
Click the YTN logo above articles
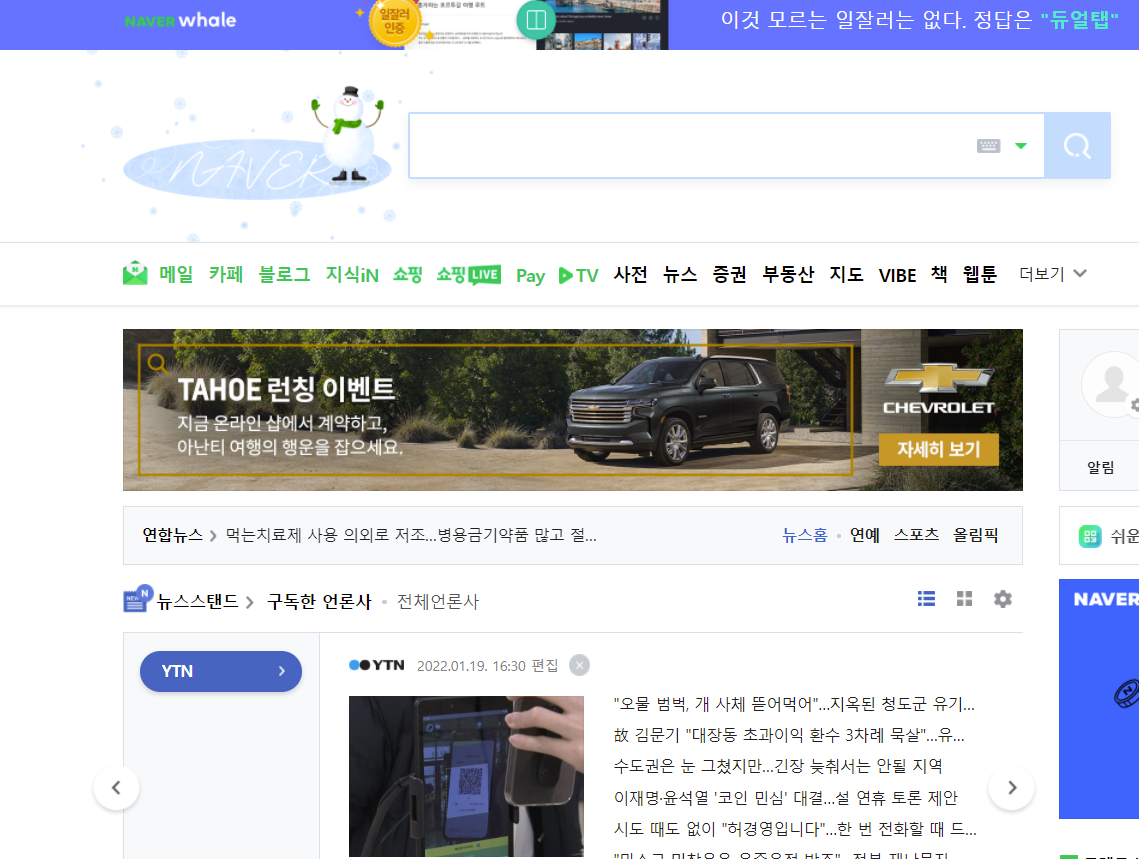point(376,665)
